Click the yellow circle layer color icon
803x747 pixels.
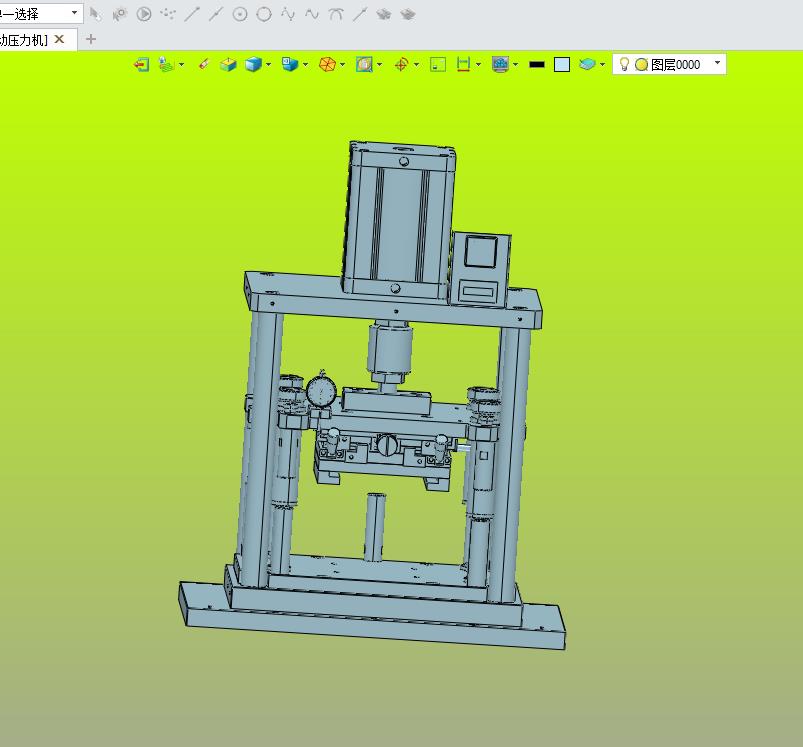tap(641, 65)
